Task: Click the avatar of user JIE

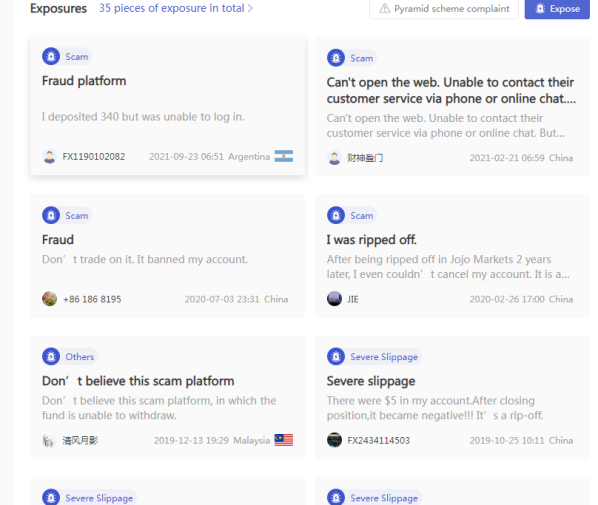Action: [x=334, y=299]
